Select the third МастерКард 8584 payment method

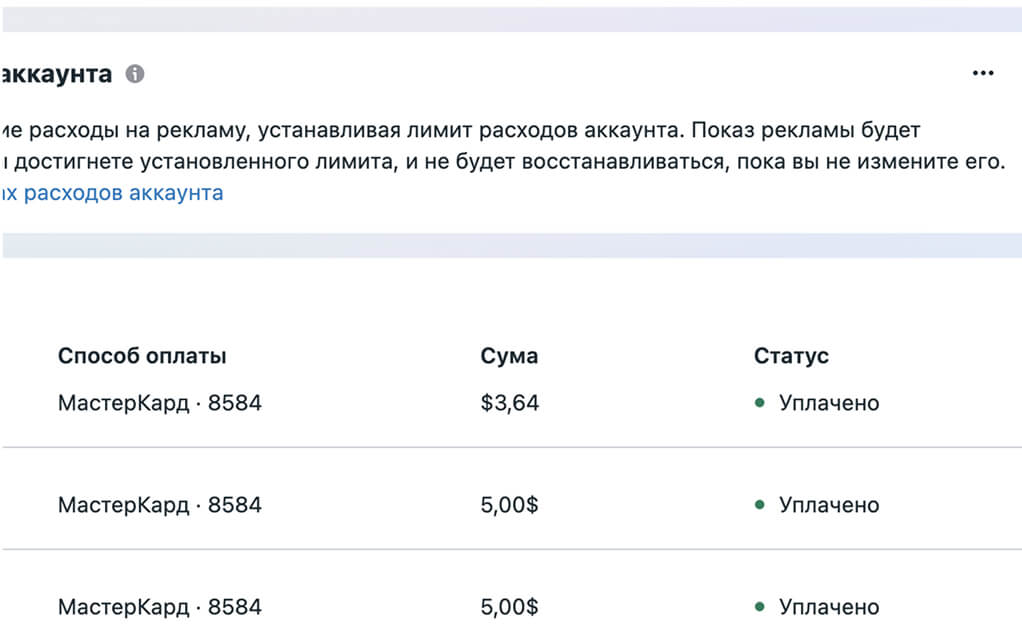pos(160,607)
